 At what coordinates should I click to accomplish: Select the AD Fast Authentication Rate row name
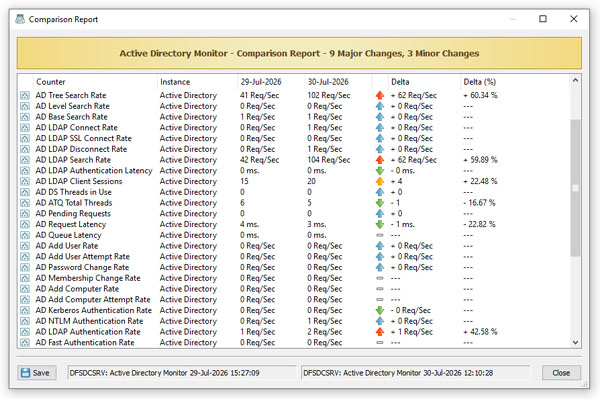[x=85, y=342]
